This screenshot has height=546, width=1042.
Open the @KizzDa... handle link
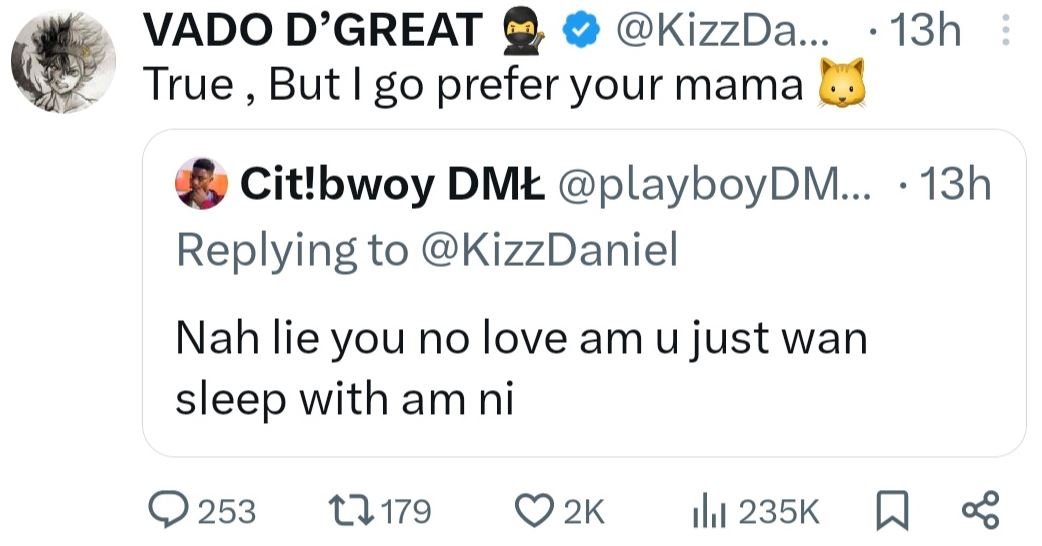[722, 33]
